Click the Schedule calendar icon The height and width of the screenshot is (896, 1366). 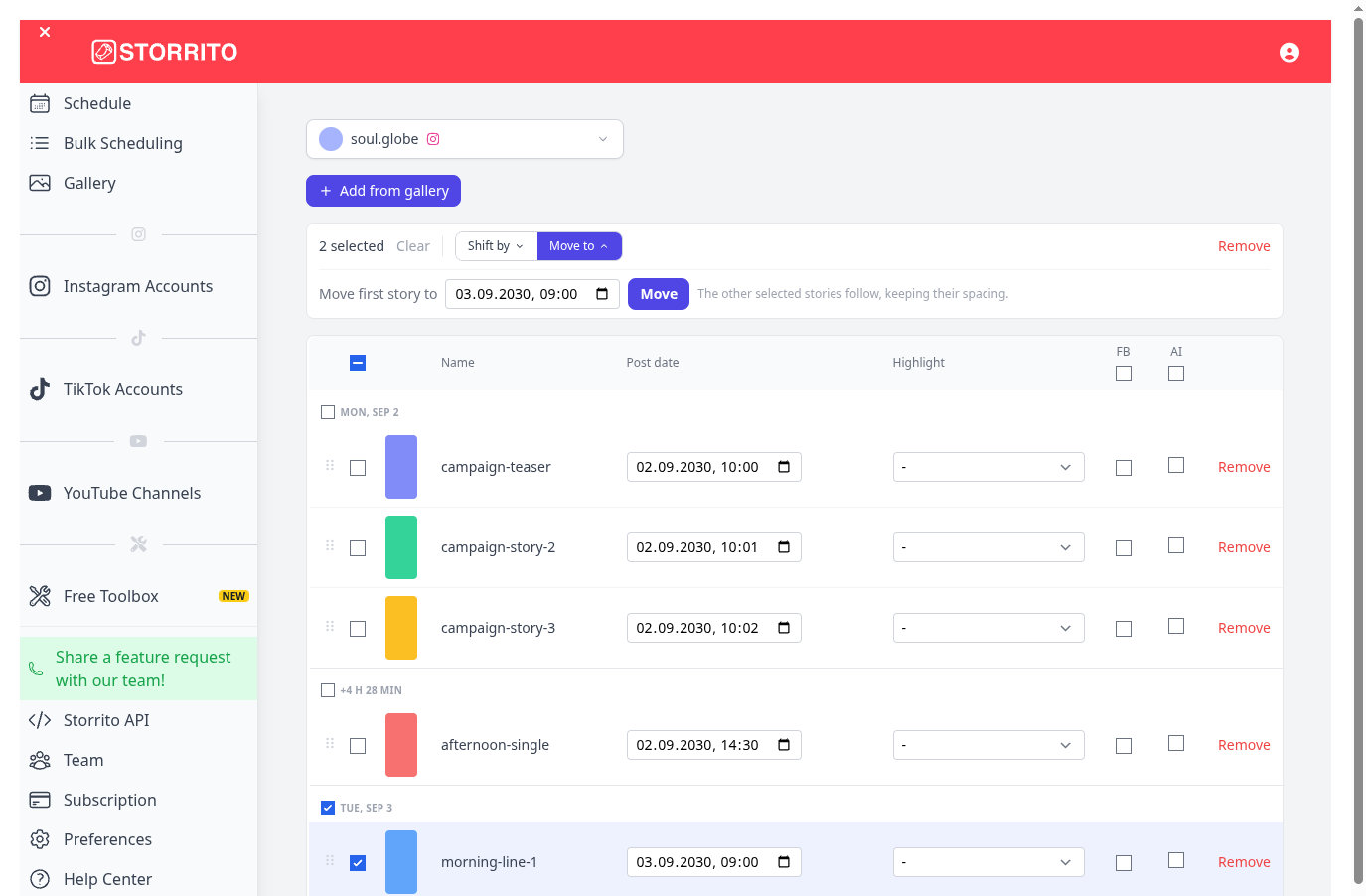[x=40, y=103]
